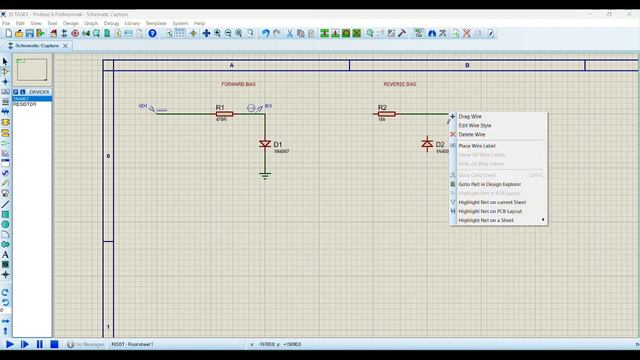The height and width of the screenshot is (360, 640).
Task: Select the Buses Mode tool
Action: 5,111
